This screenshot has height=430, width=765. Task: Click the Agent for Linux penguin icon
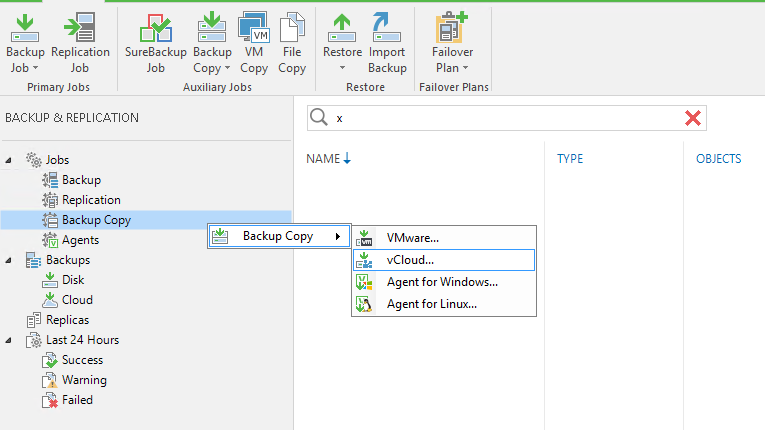364,304
